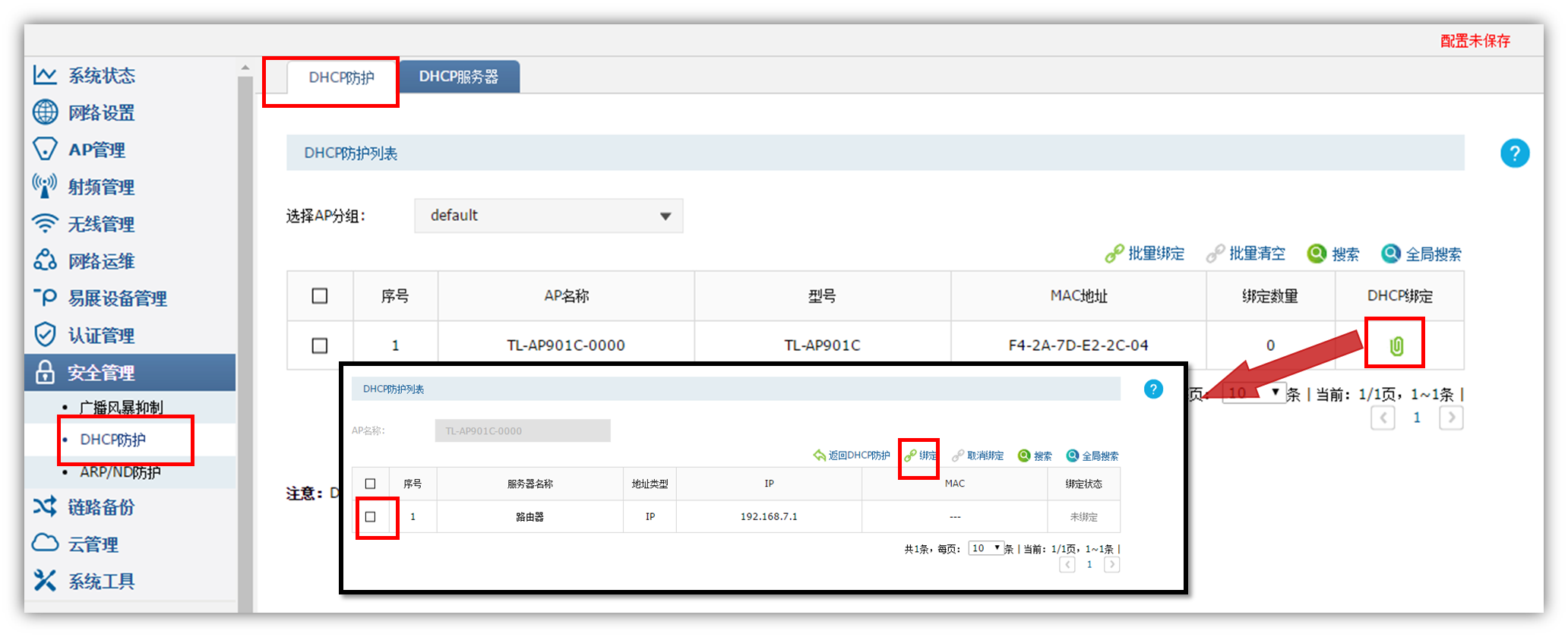
Task: Open the inset per-page dropdown
Action: click(986, 548)
